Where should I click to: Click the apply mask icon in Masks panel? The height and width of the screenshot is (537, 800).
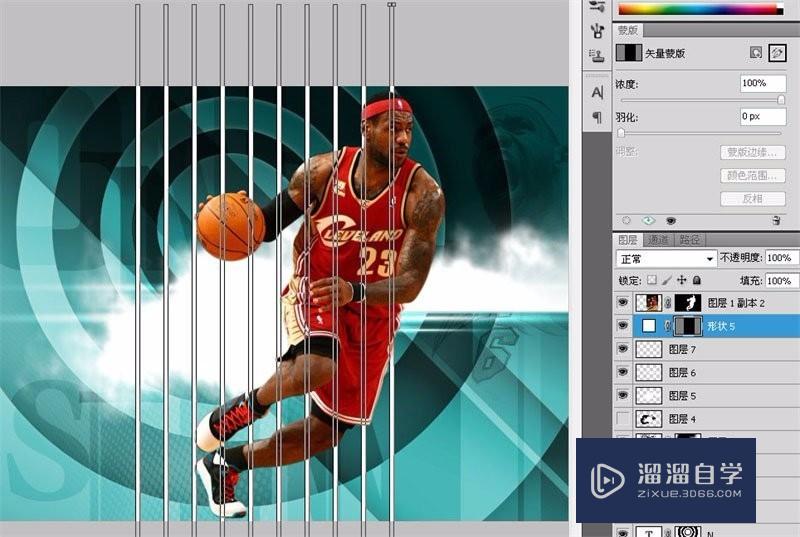(x=648, y=220)
